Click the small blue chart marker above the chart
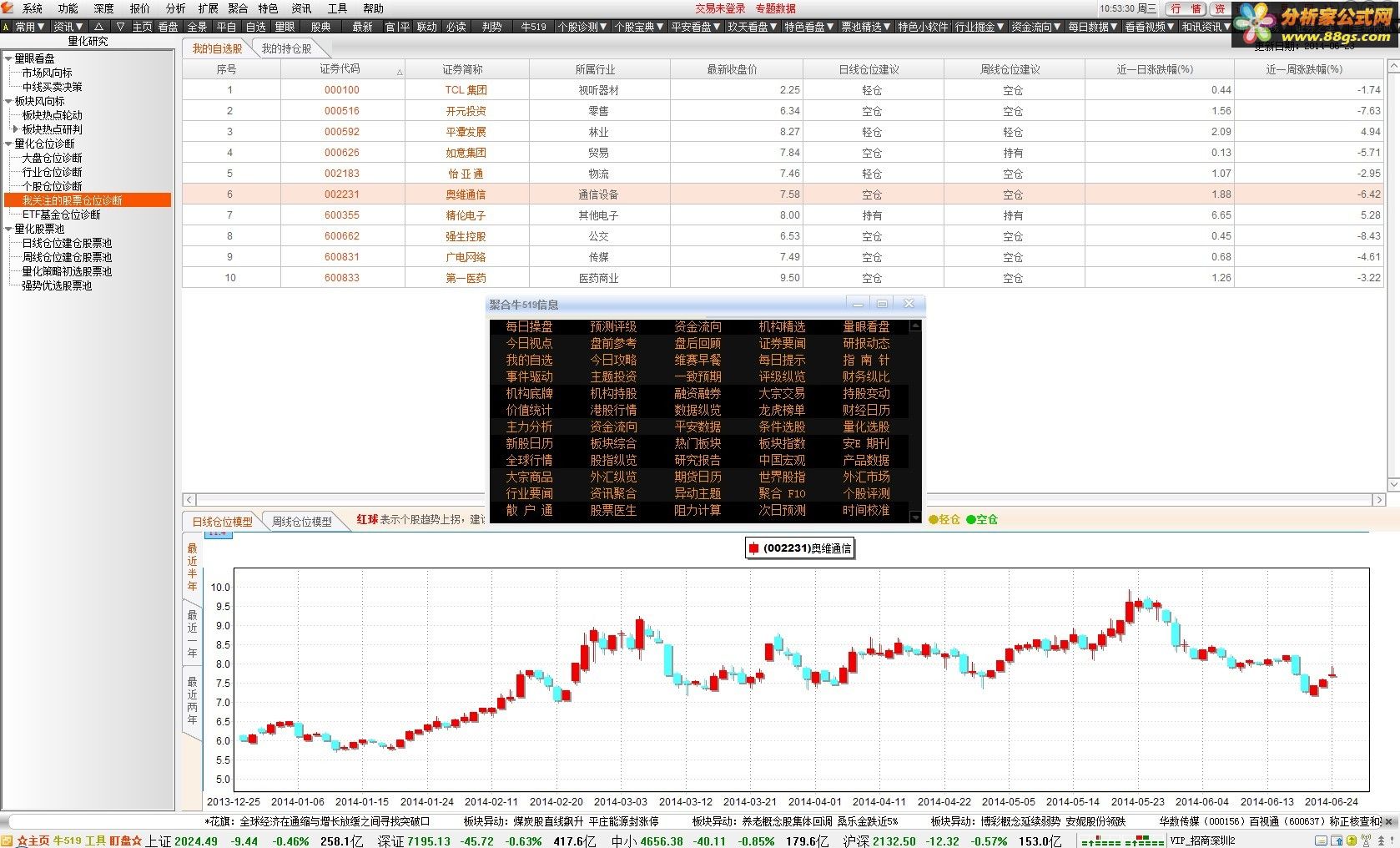 [x=219, y=533]
